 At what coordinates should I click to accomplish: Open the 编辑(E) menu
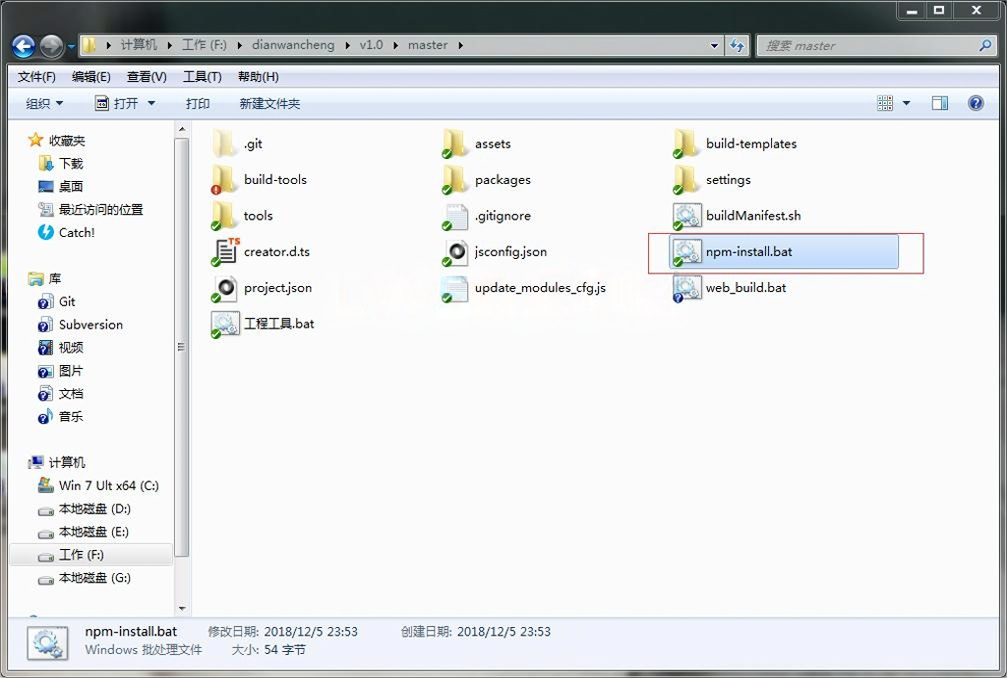point(91,77)
